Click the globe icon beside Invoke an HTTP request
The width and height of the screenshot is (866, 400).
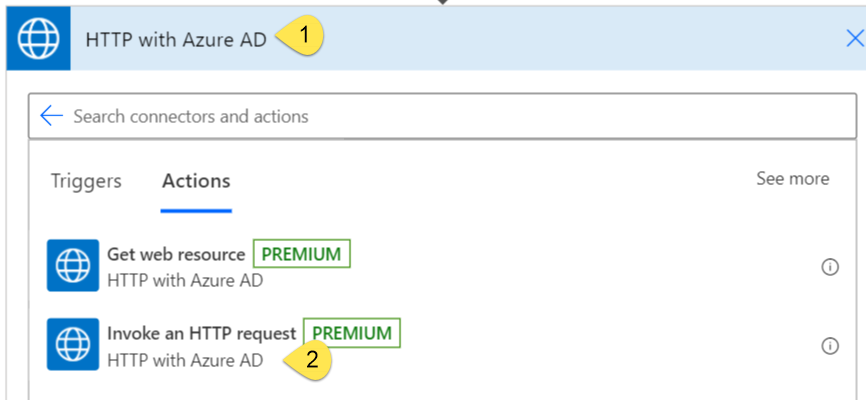[73, 344]
